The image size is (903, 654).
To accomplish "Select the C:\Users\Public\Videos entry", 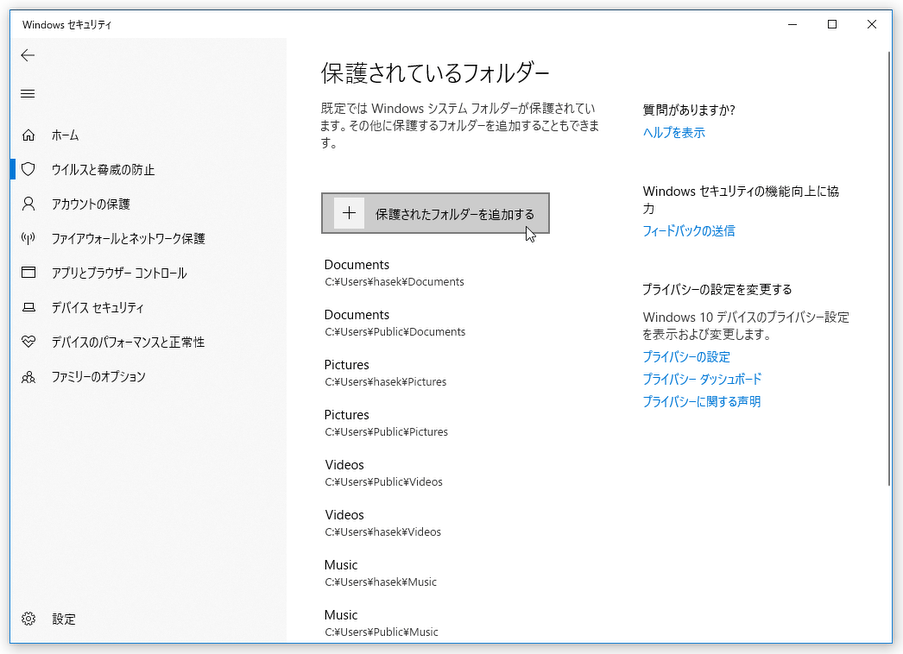I will pos(384,473).
